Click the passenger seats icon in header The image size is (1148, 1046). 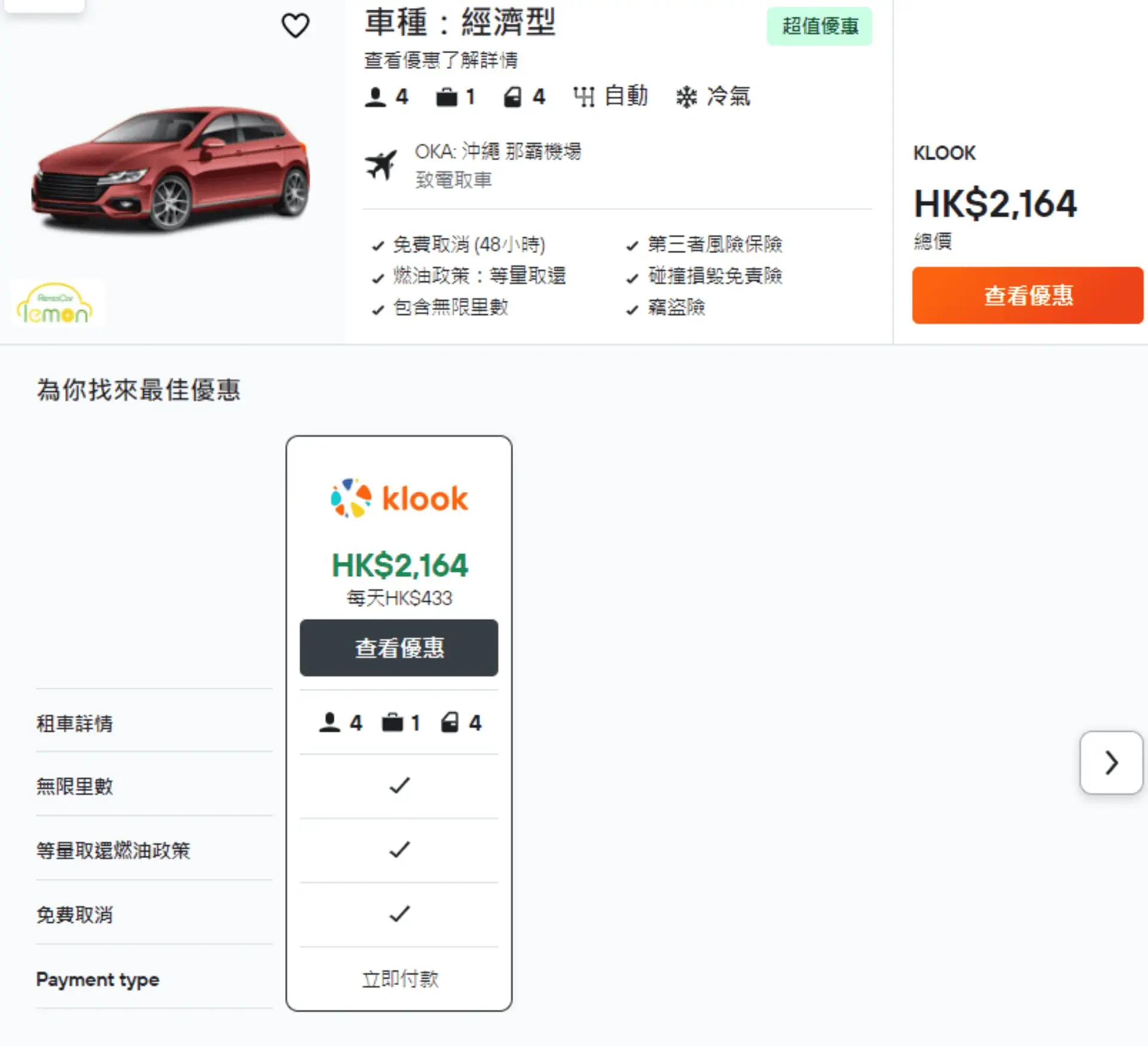click(x=375, y=97)
